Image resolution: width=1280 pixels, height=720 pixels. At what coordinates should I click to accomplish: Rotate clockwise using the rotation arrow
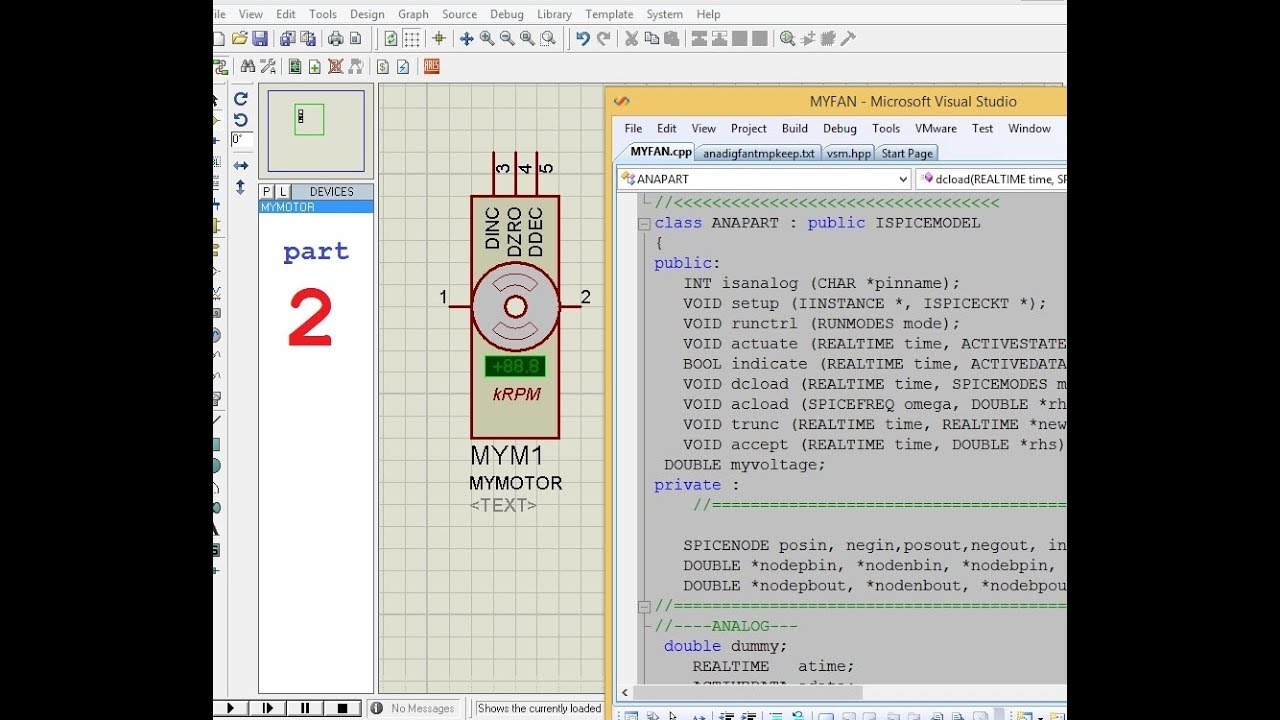[x=241, y=98]
